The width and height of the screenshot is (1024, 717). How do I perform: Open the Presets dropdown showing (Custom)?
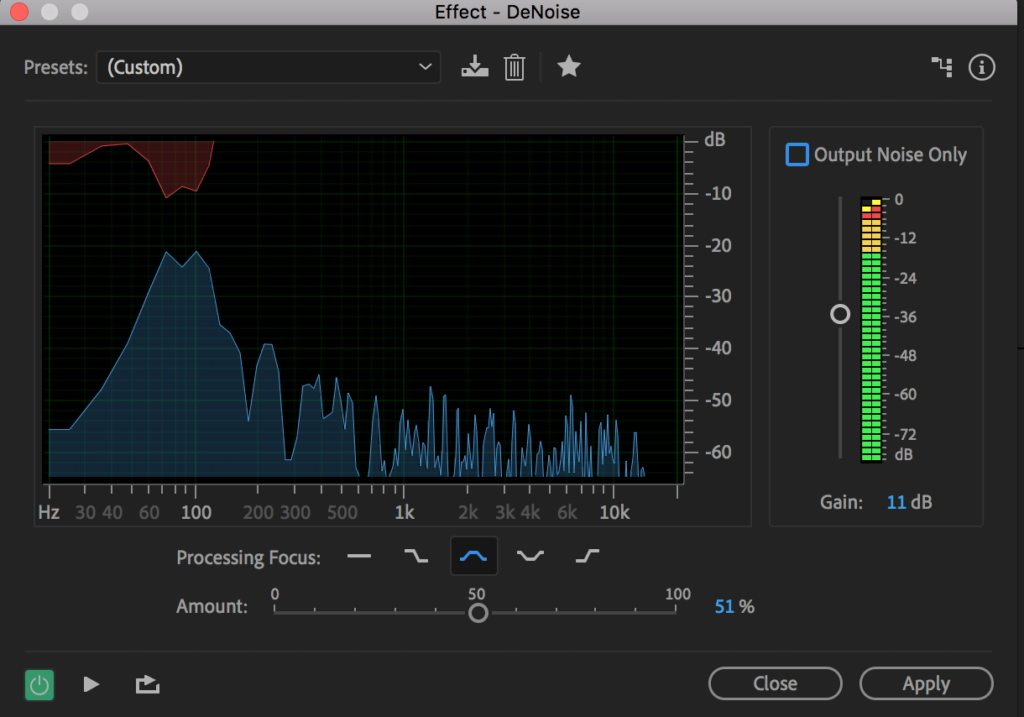point(268,67)
